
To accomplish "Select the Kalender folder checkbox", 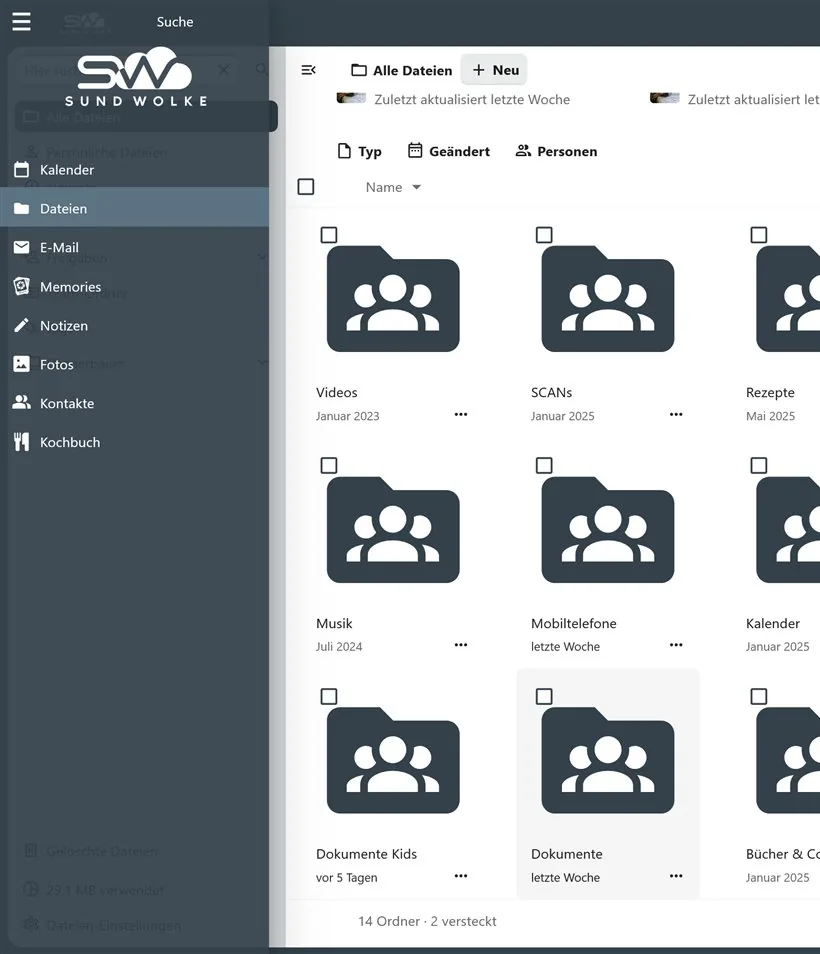I will (x=759, y=465).
